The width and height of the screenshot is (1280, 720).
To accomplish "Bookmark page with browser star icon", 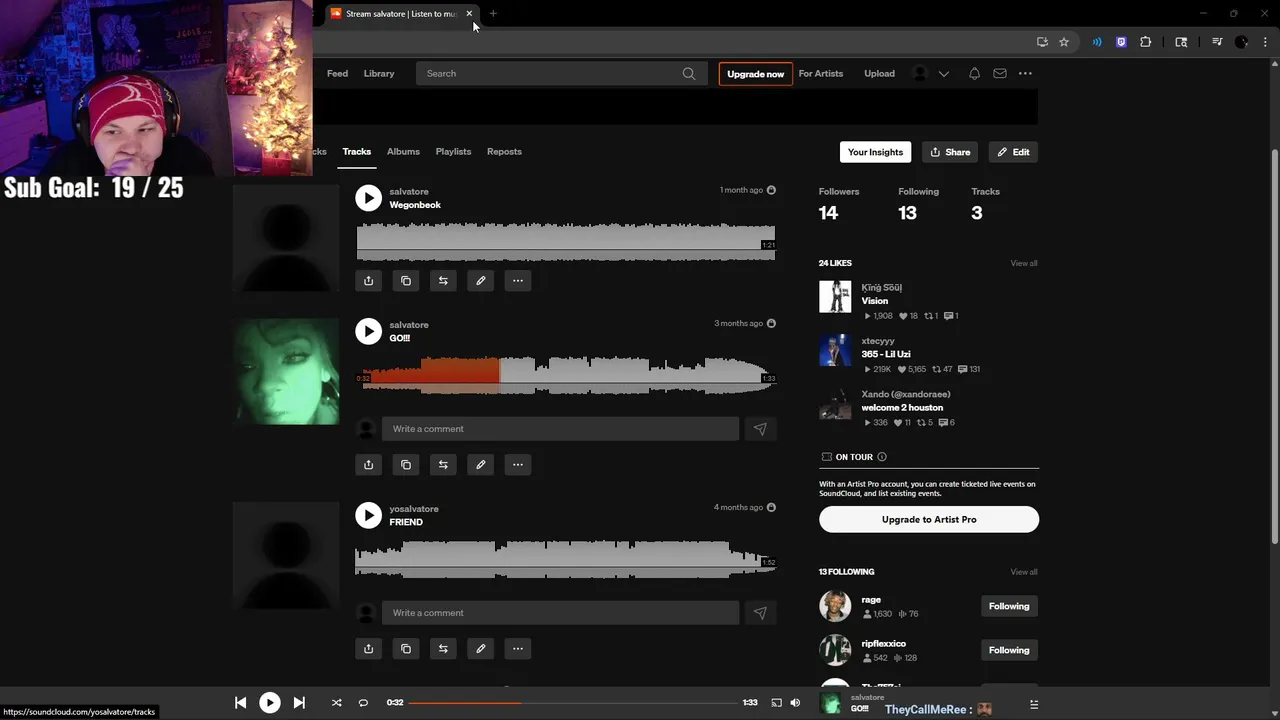I will click(1064, 42).
